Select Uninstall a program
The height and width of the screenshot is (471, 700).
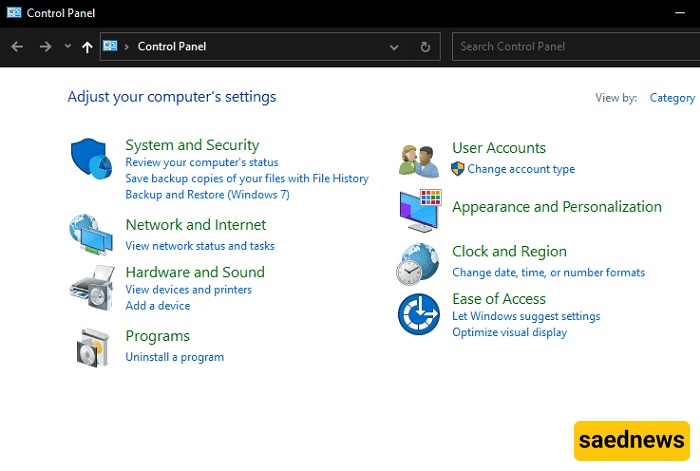(175, 357)
